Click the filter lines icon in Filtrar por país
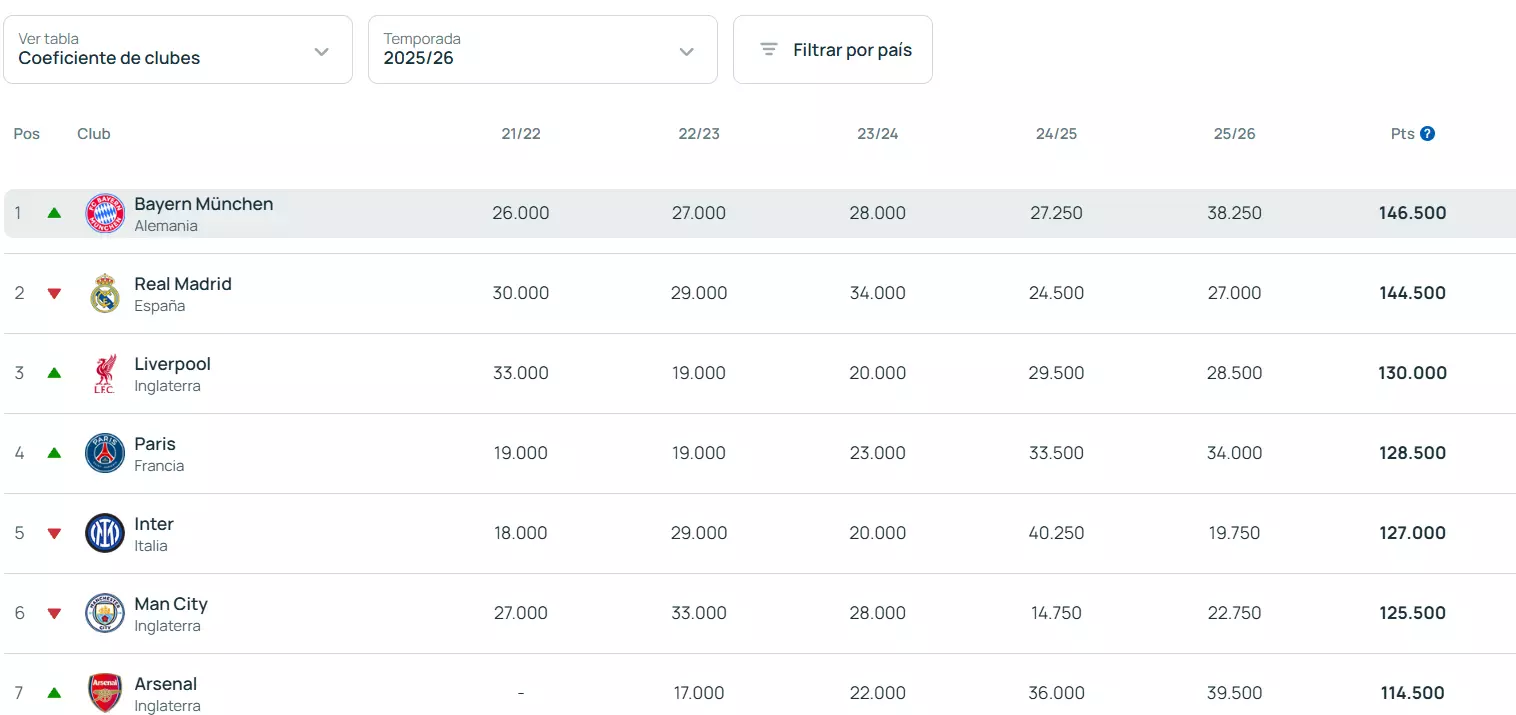Viewport: 1516px width, 715px height. coord(769,49)
